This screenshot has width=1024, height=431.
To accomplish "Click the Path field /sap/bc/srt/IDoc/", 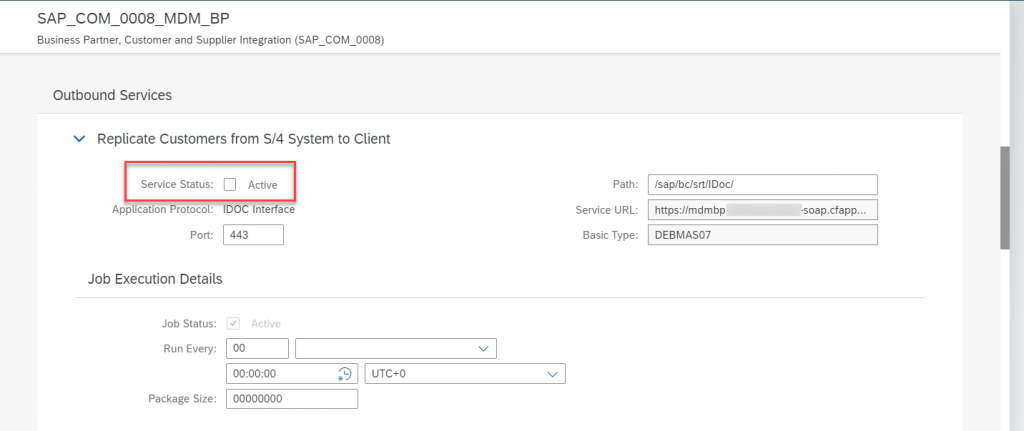I will (x=763, y=184).
